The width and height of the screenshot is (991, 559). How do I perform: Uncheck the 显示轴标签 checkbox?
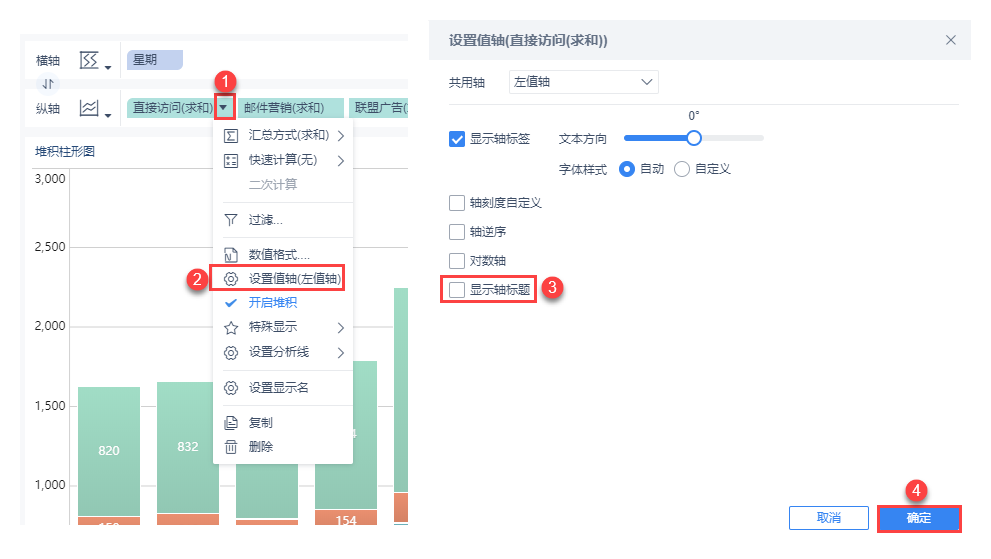(457, 139)
